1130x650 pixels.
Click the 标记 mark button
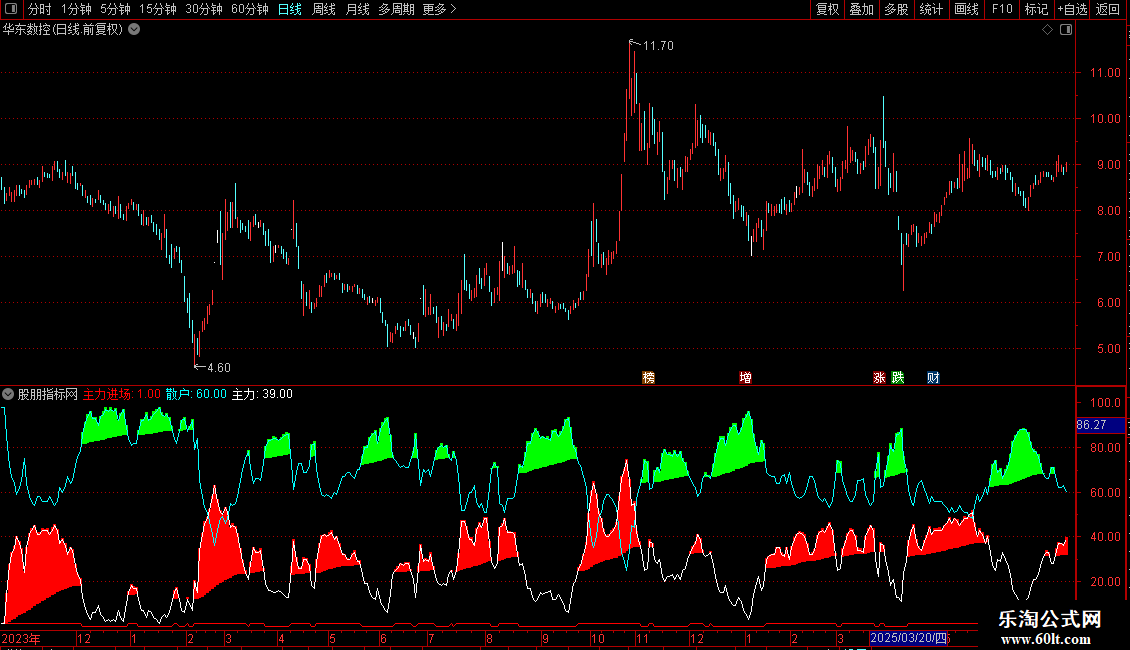coord(1036,9)
